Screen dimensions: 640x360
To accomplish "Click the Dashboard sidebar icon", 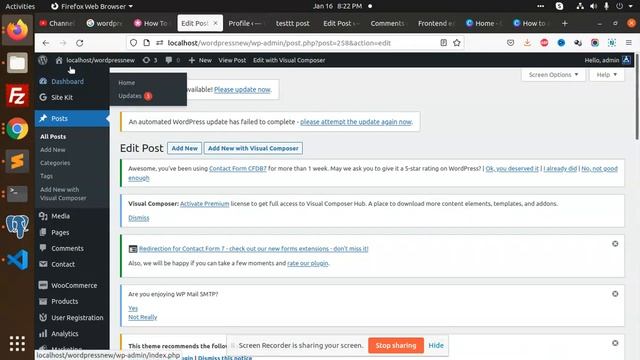I will tap(43, 81).
